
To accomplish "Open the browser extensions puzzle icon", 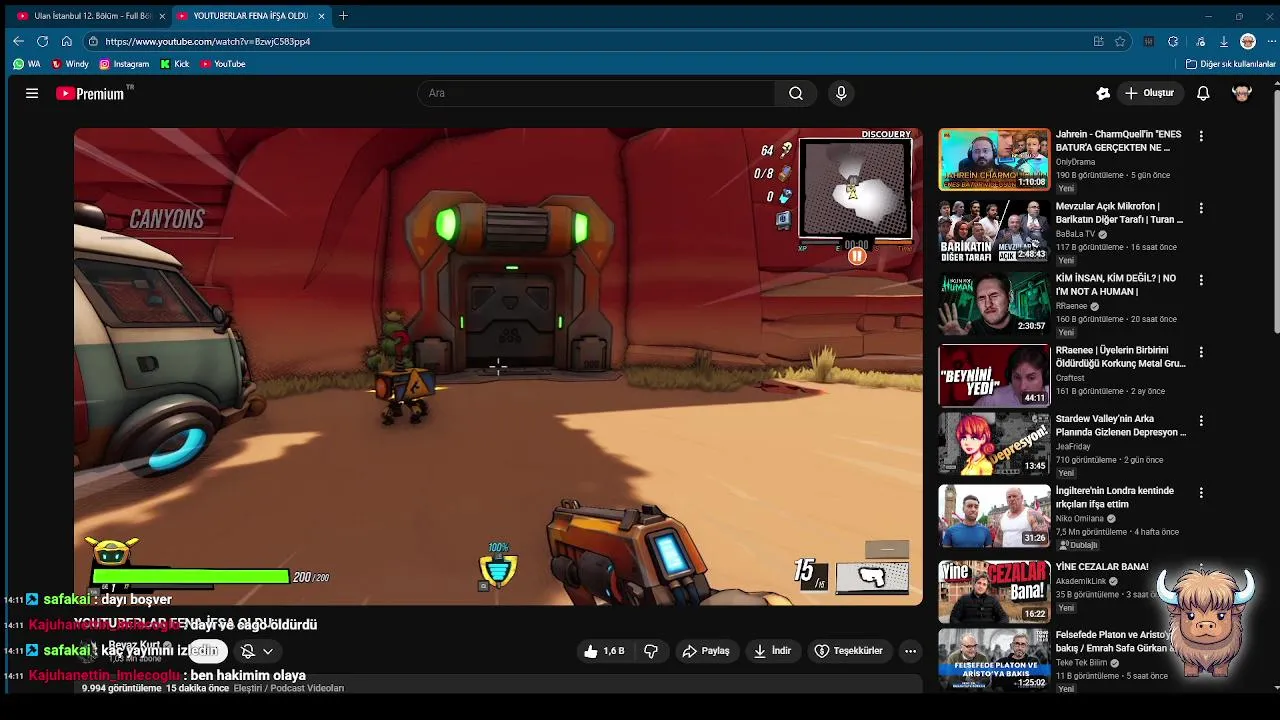I will (1173, 41).
